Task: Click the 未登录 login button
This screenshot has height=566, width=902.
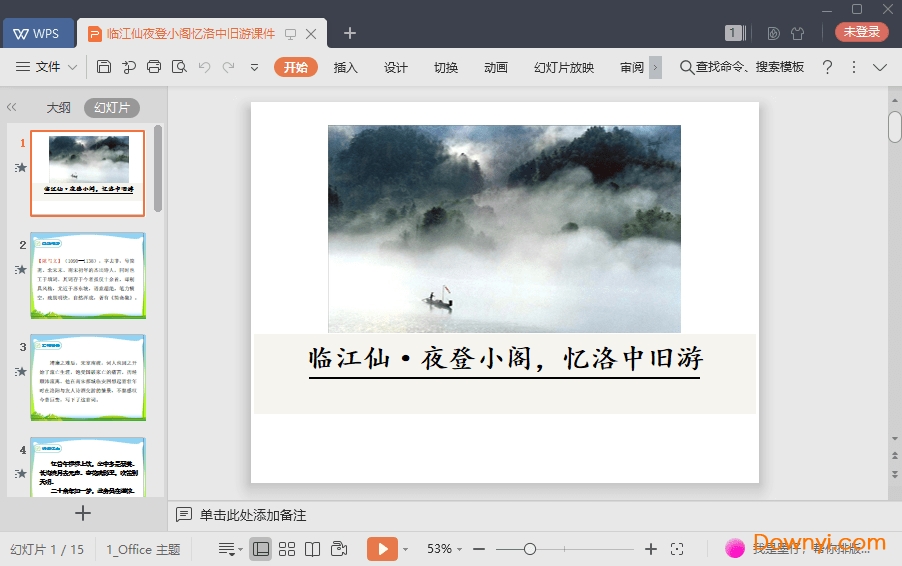Action: click(862, 32)
